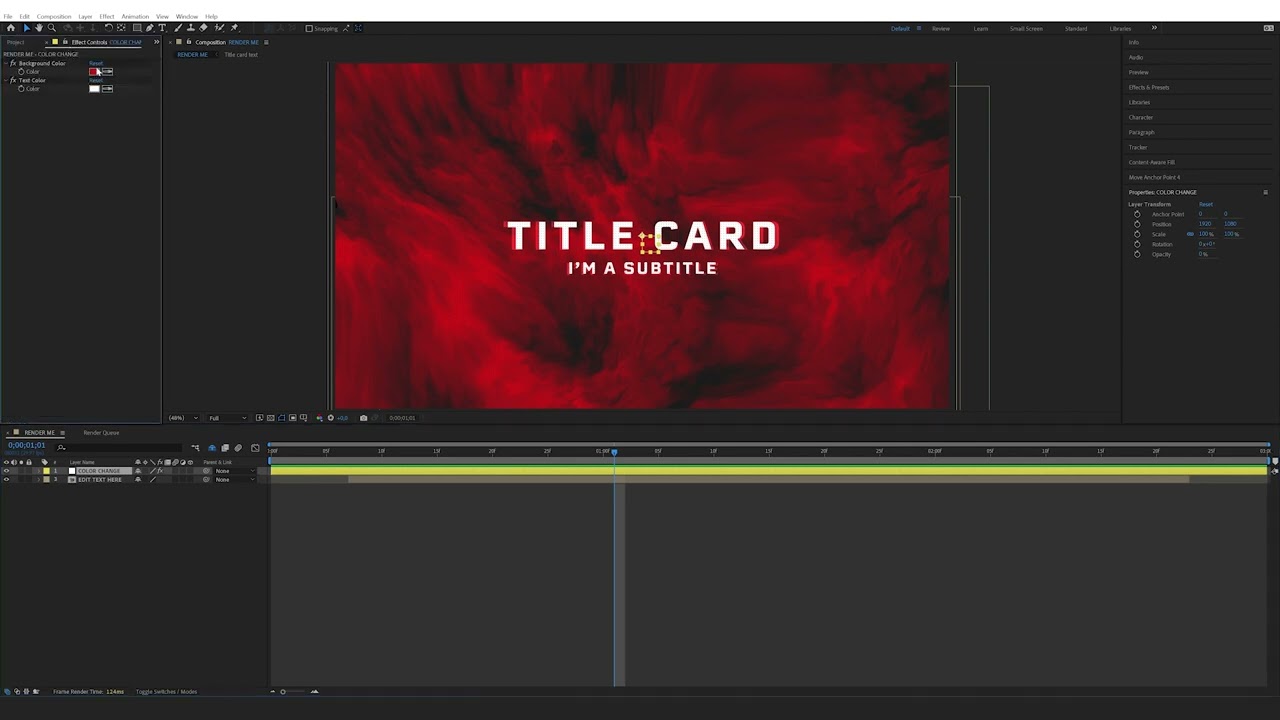Click the current time display 0;00;01;01

tap(26, 445)
